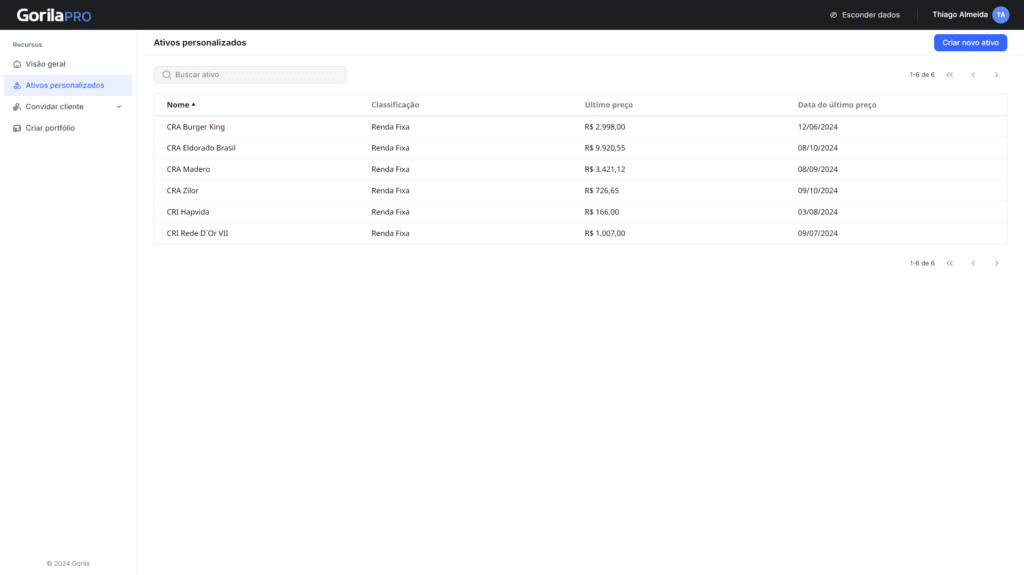Click the Ativos personalizados page title
The height and width of the screenshot is (575, 1024).
click(200, 42)
